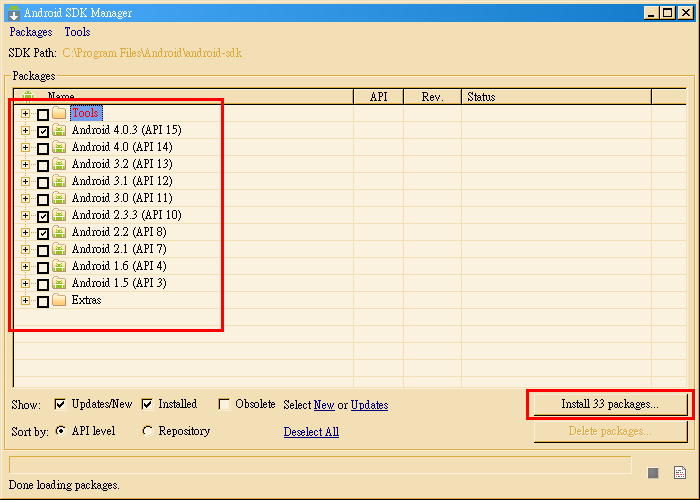Check the Android 3.0 (API 11) checkbox

[x=43, y=200]
